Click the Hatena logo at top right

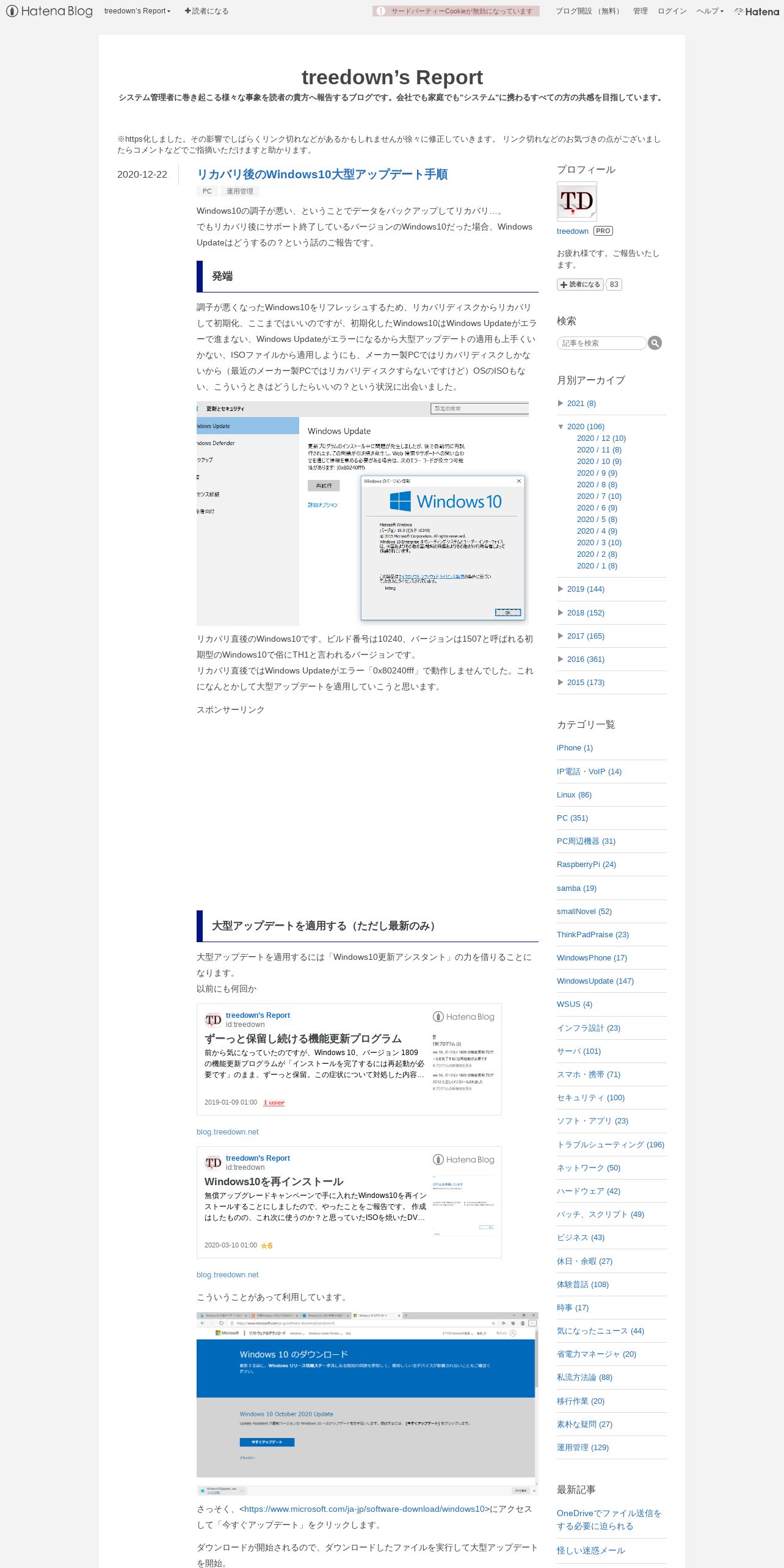[x=757, y=11]
